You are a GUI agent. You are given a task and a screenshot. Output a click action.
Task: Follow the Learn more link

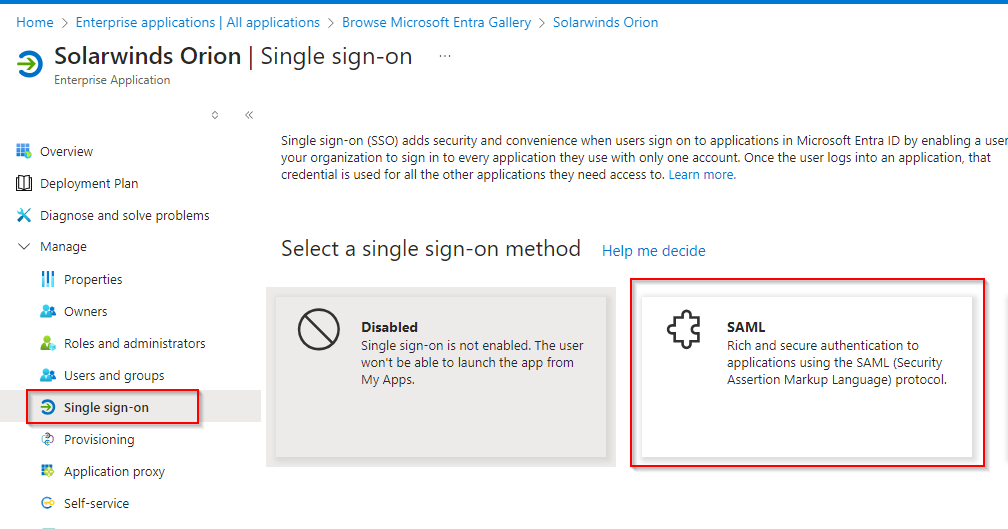tap(702, 175)
